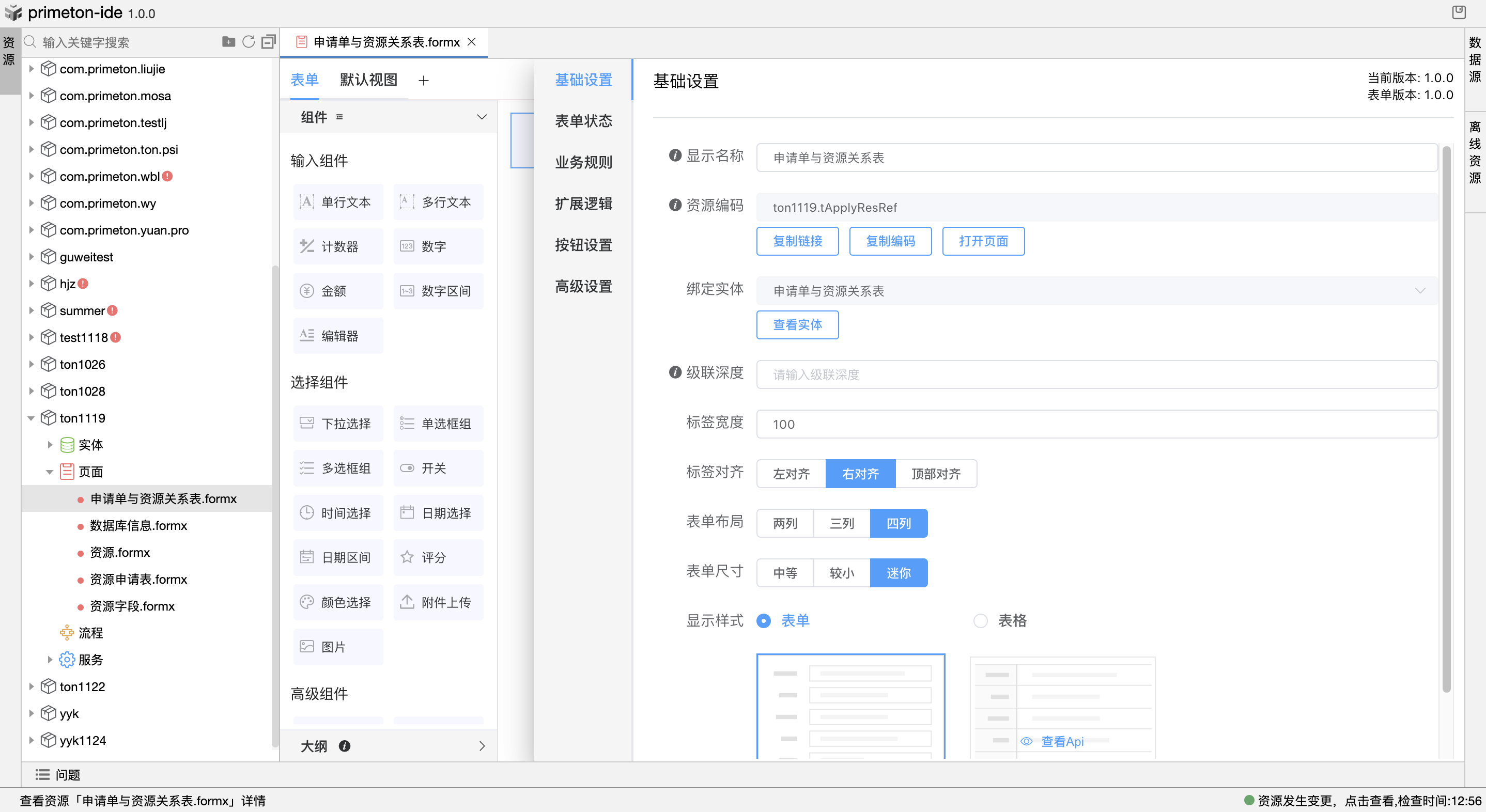Open the 绑定实体 dropdown
Screen dimensions: 1486x812
(1096, 291)
